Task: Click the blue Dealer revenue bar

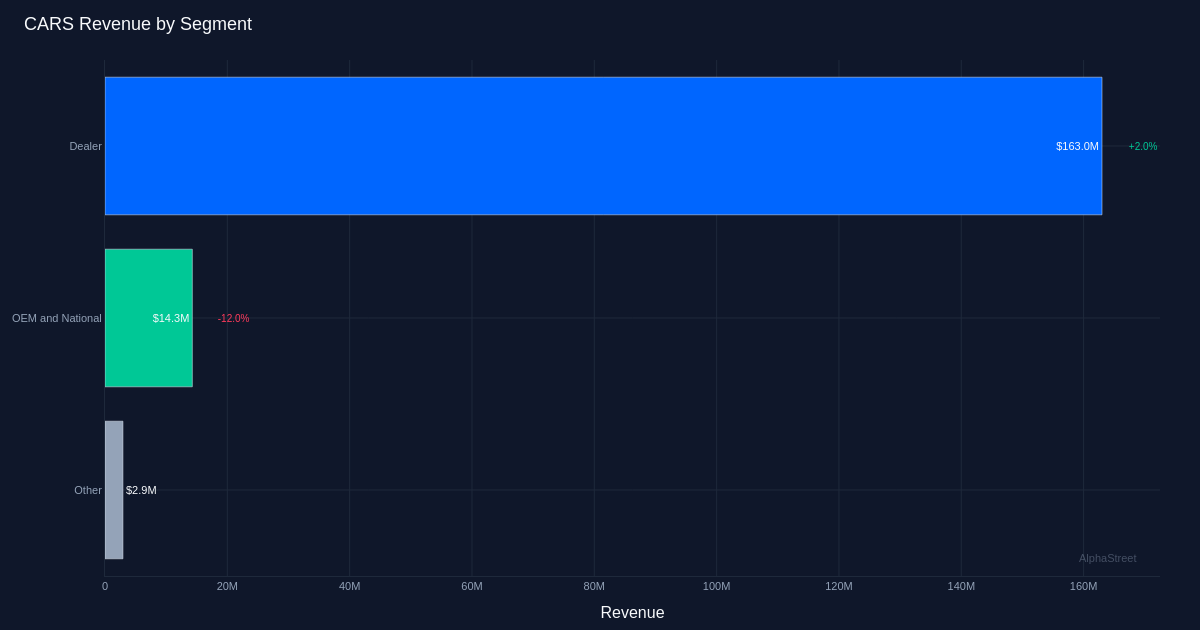Action: tap(603, 146)
